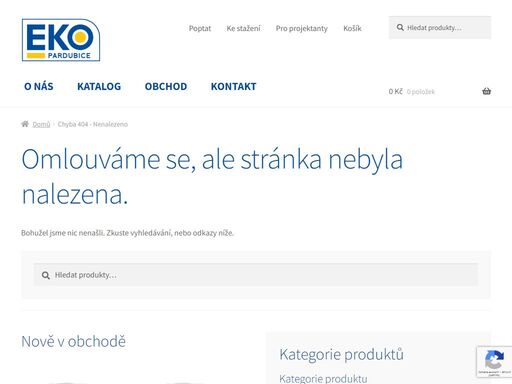Click the reCAPTCHA badge
The height and width of the screenshot is (384, 512).
494,362
